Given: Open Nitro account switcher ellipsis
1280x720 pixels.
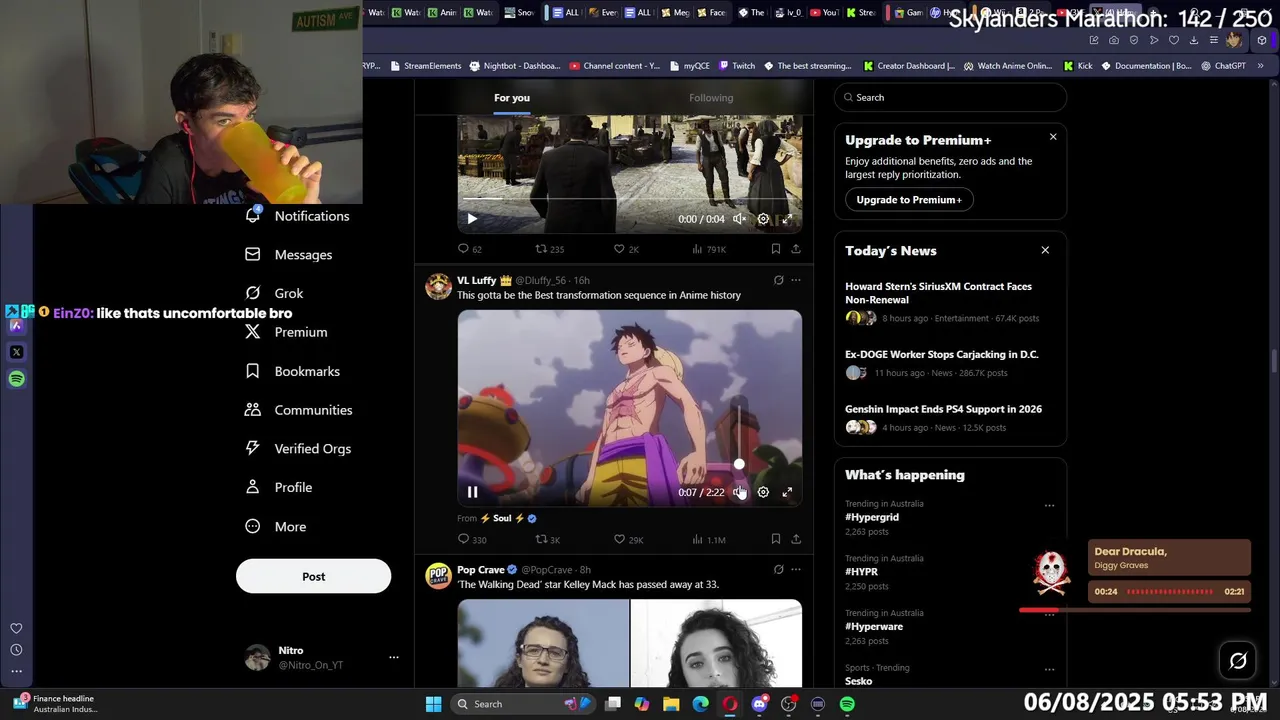Looking at the screenshot, I should tap(394, 657).
